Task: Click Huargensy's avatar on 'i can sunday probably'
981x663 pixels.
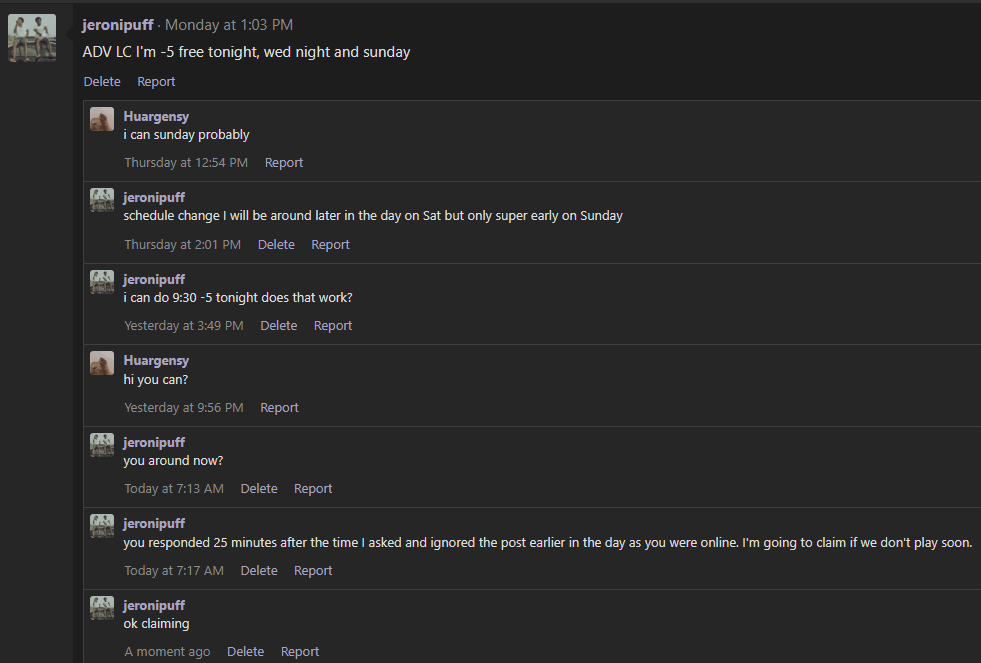Action: (x=102, y=119)
